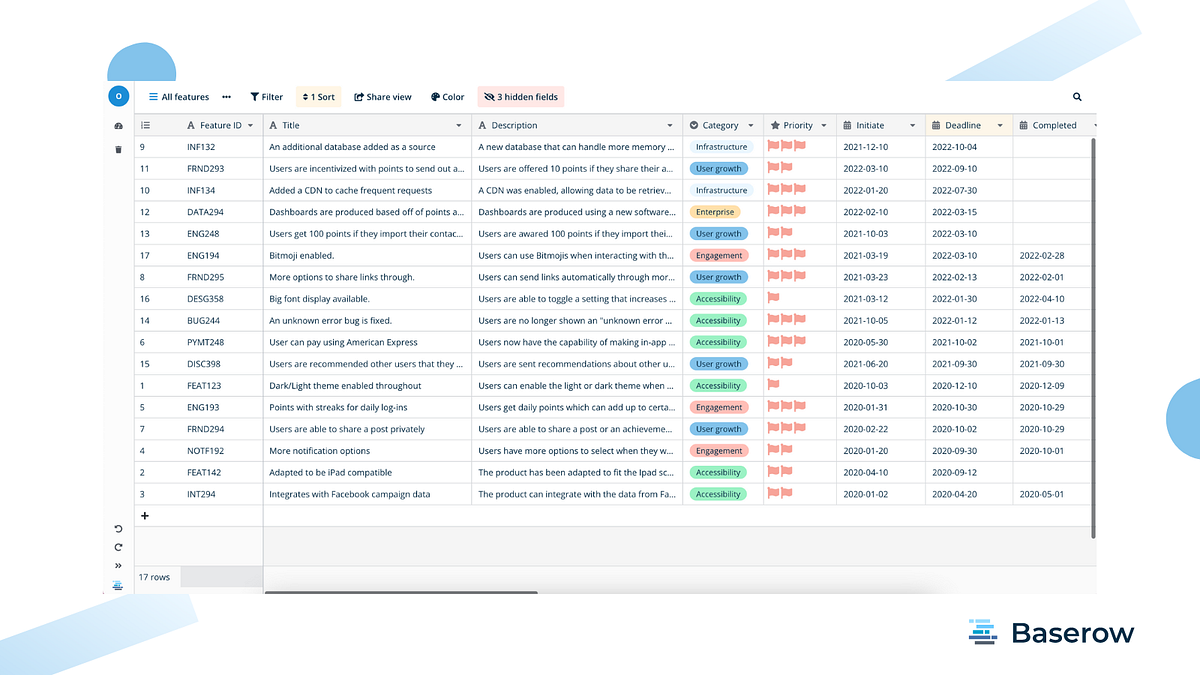This screenshot has width=1200, height=675.
Task: Add a new row with the plus button
Action: click(145, 514)
